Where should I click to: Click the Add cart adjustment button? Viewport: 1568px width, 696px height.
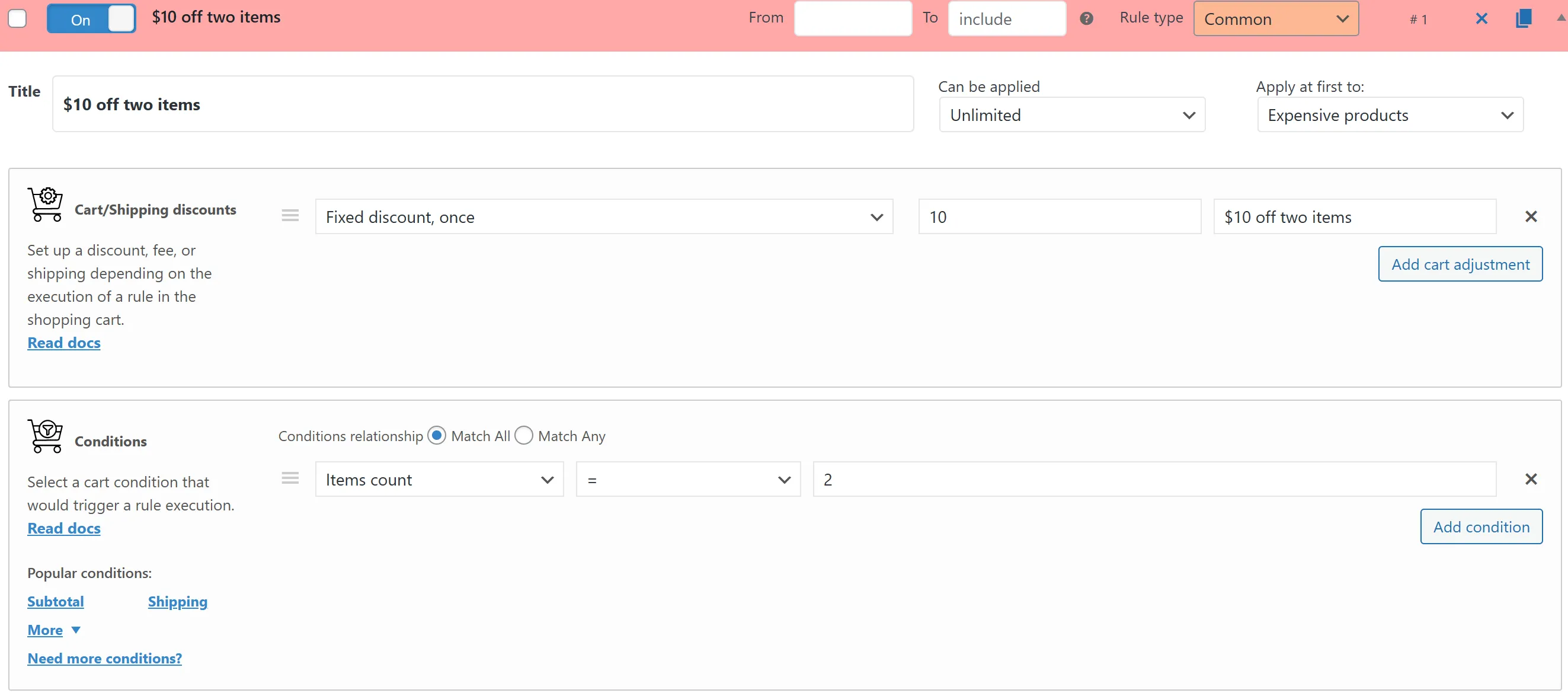(1460, 264)
